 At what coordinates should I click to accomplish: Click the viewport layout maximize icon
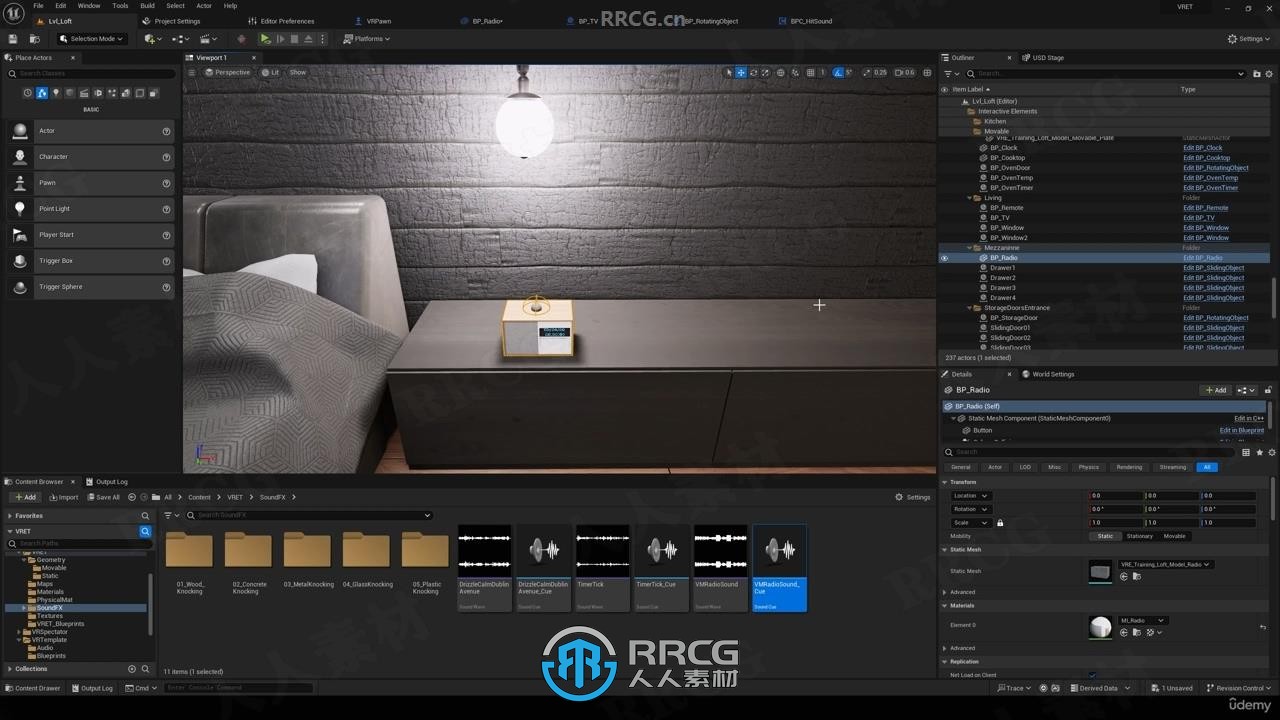(928, 72)
